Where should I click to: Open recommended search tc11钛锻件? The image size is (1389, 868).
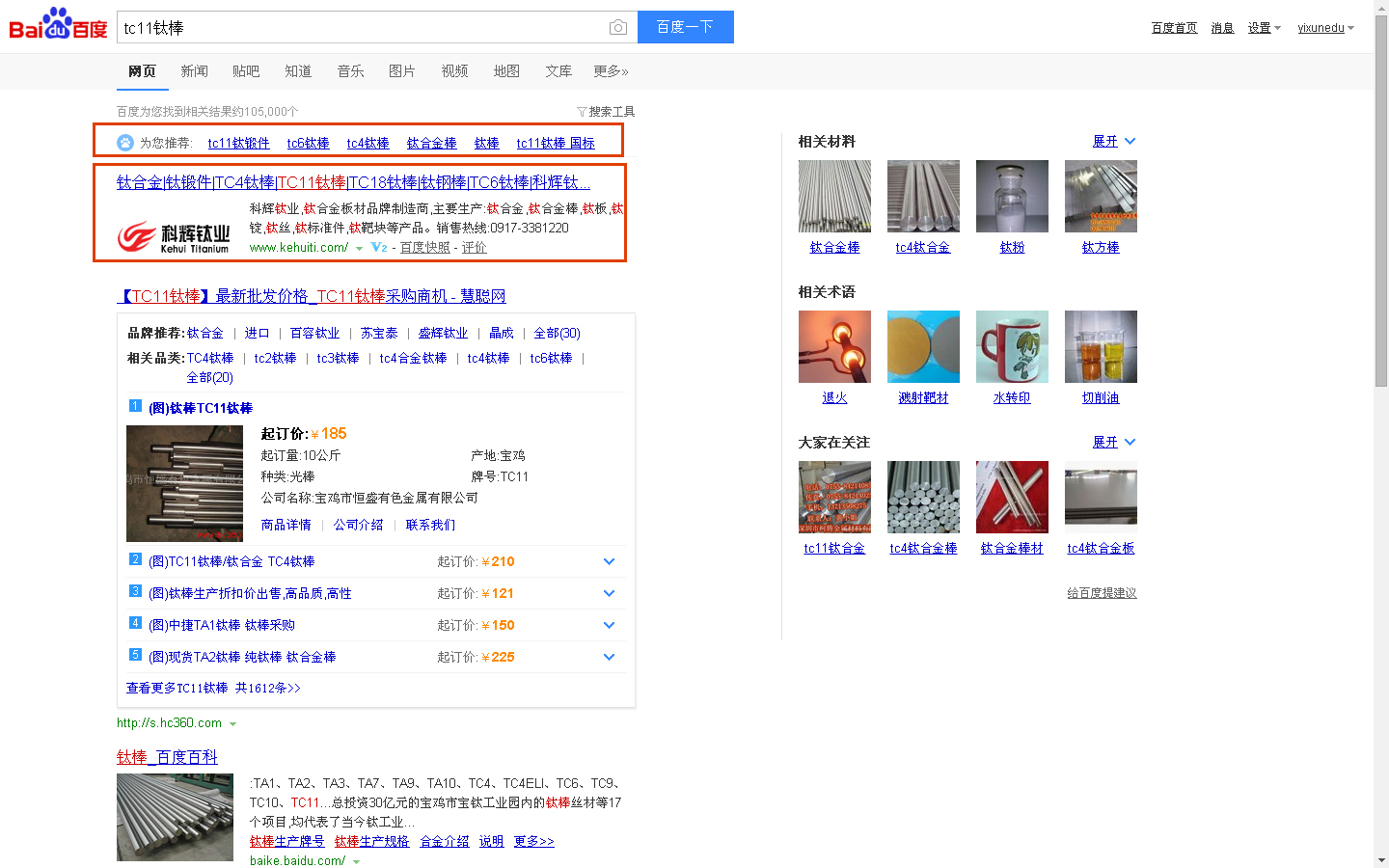[238, 143]
